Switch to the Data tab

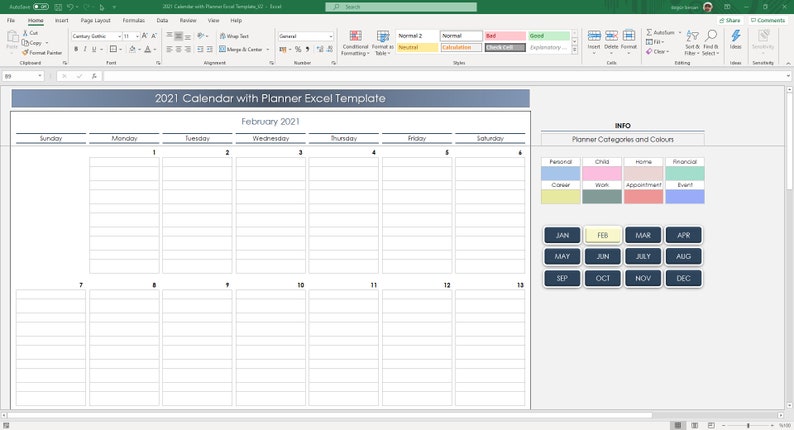point(162,20)
